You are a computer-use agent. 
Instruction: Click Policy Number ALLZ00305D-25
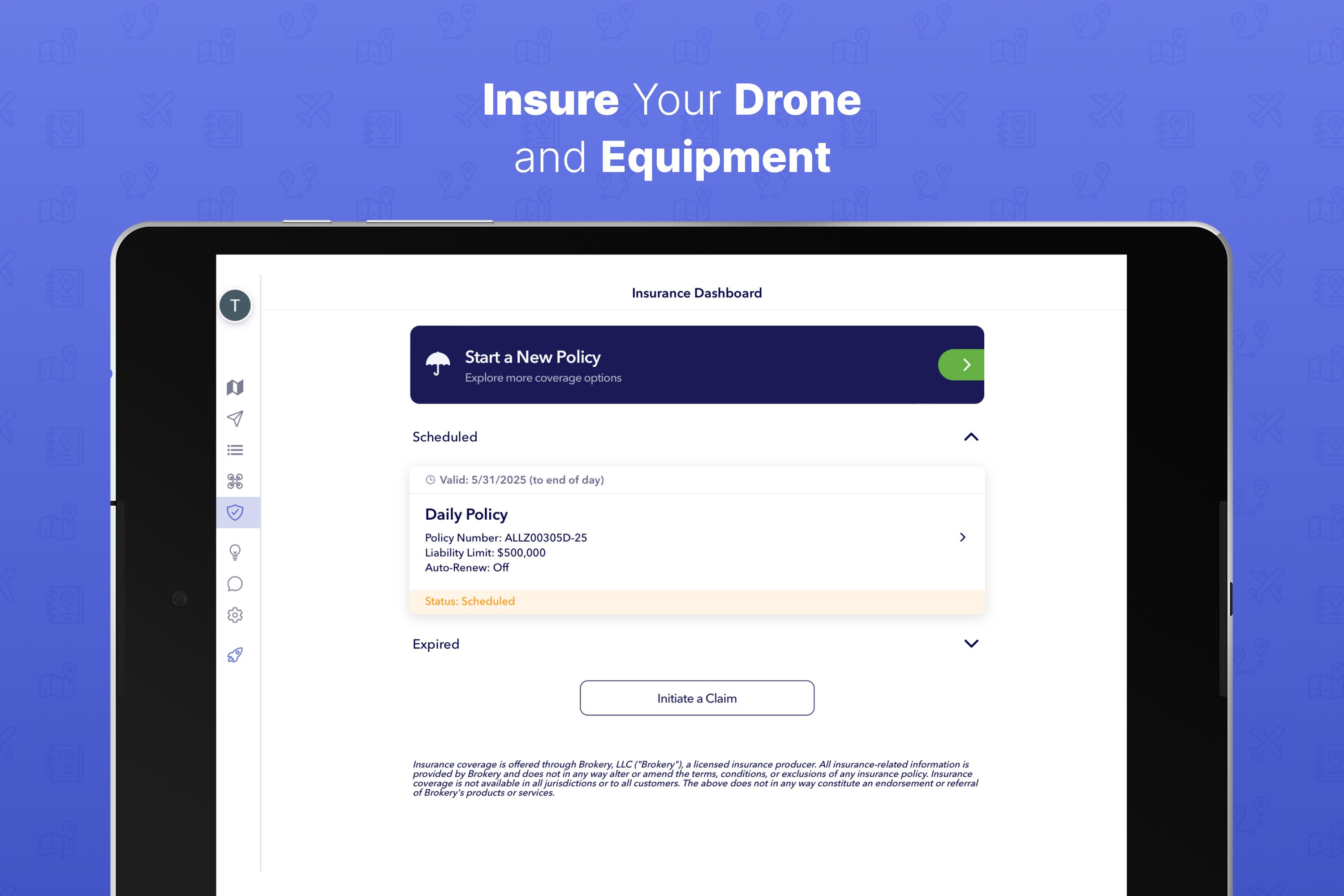click(x=506, y=538)
